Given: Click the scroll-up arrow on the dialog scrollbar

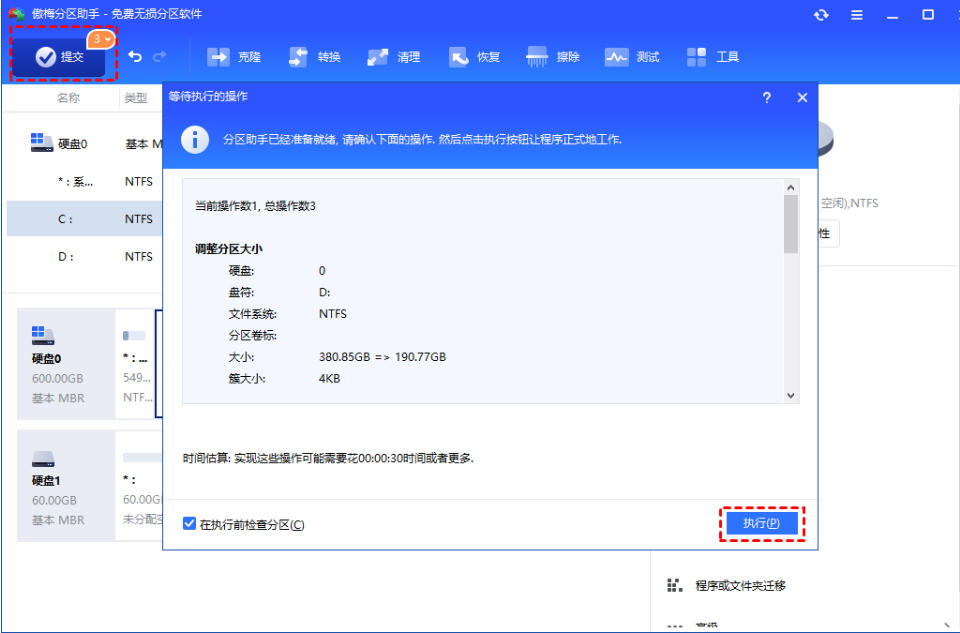Looking at the screenshot, I should (x=791, y=185).
